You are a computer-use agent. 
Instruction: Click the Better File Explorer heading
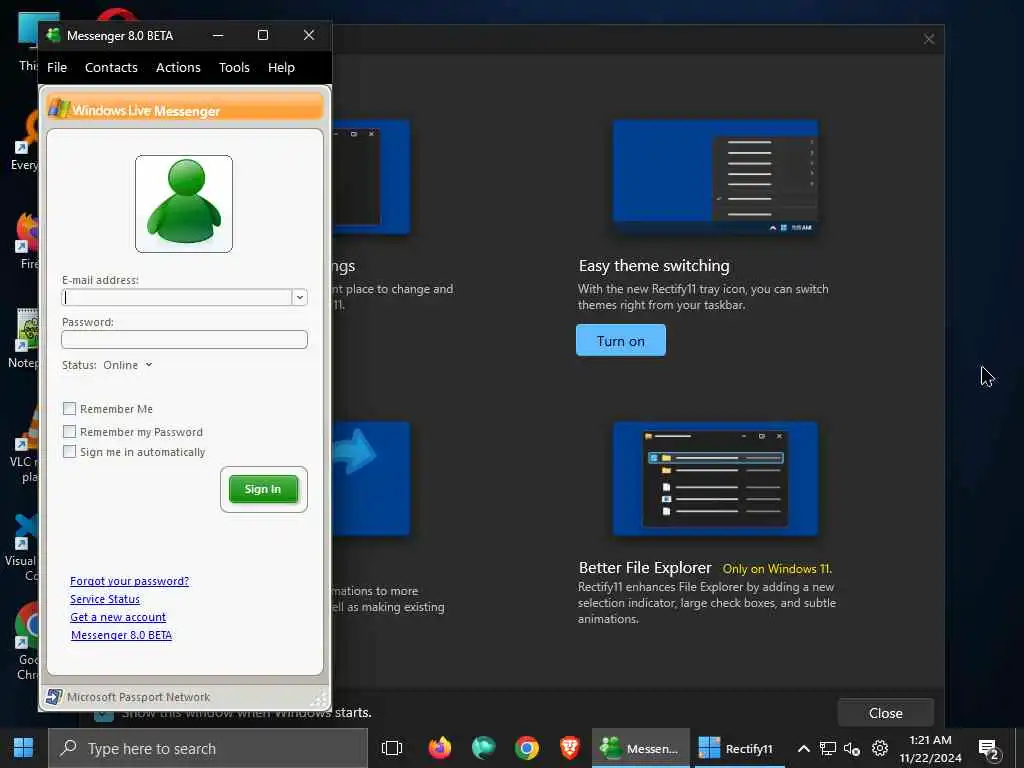click(645, 568)
